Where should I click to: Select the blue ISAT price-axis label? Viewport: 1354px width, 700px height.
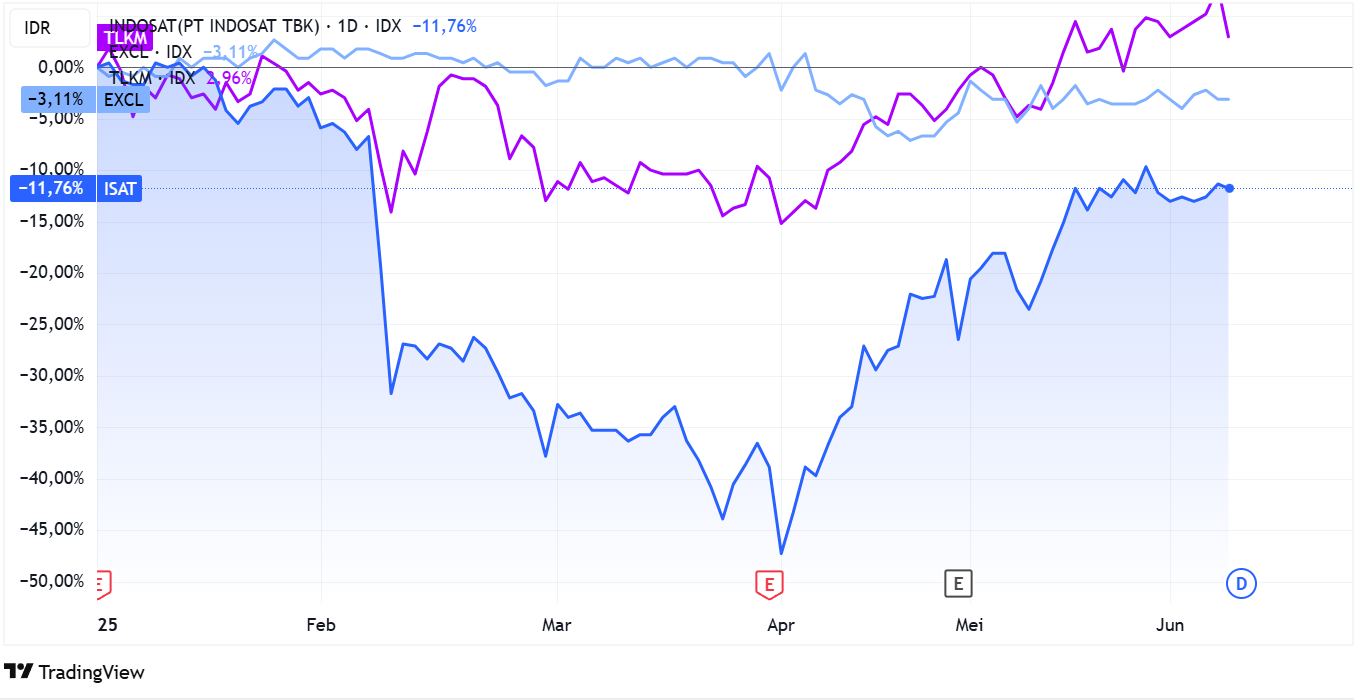[120, 188]
